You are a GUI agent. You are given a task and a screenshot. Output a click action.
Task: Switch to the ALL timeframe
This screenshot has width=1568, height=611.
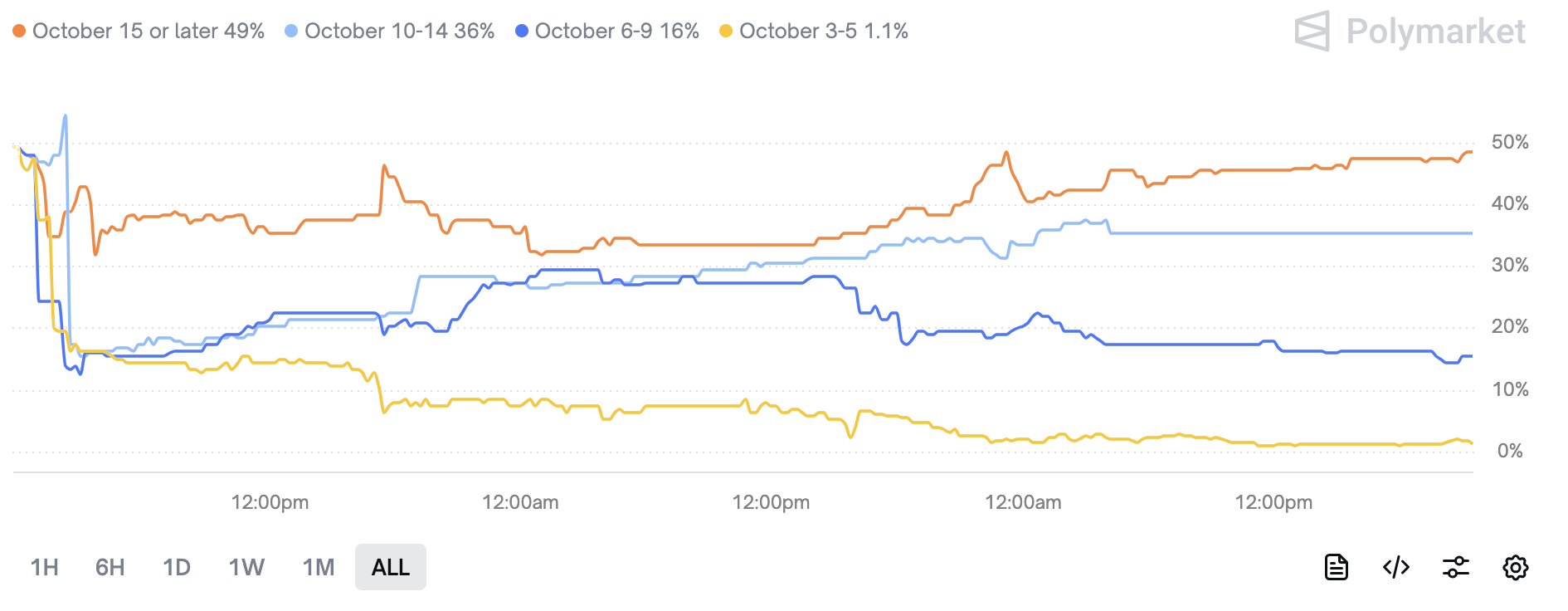(x=390, y=568)
